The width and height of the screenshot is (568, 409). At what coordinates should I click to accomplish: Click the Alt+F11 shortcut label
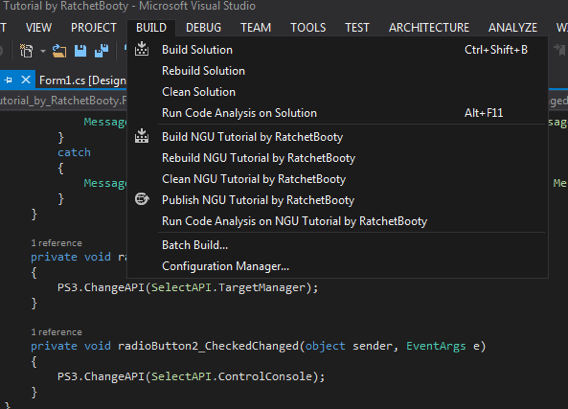pos(484,113)
